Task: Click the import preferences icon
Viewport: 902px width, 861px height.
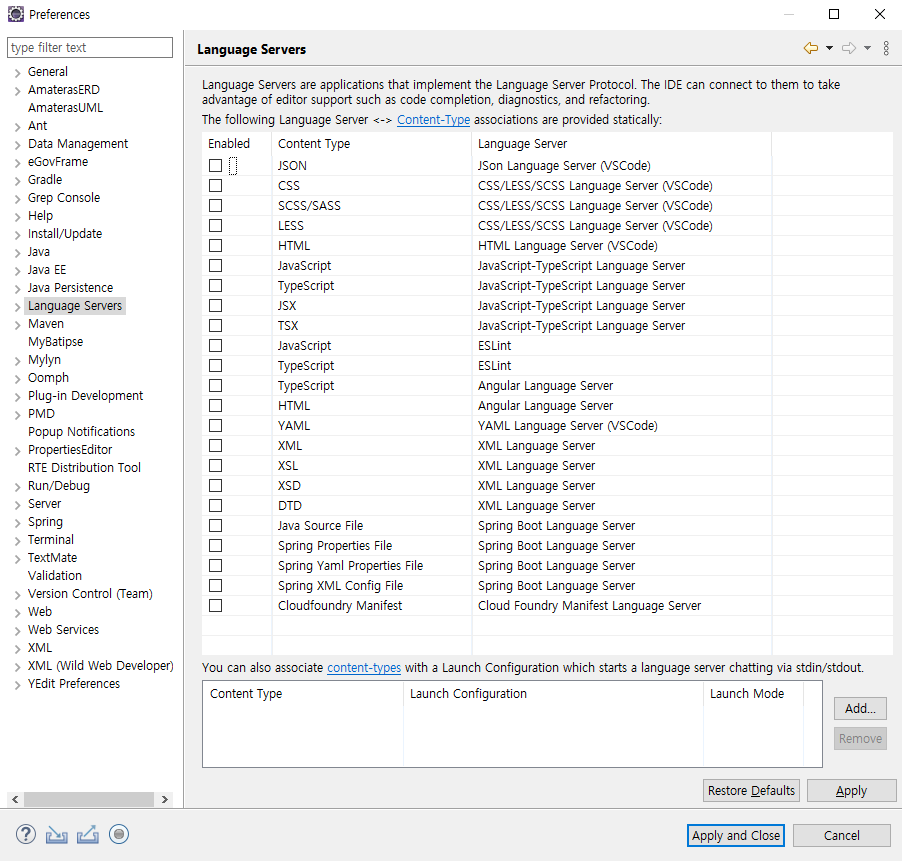Action: pos(56,835)
